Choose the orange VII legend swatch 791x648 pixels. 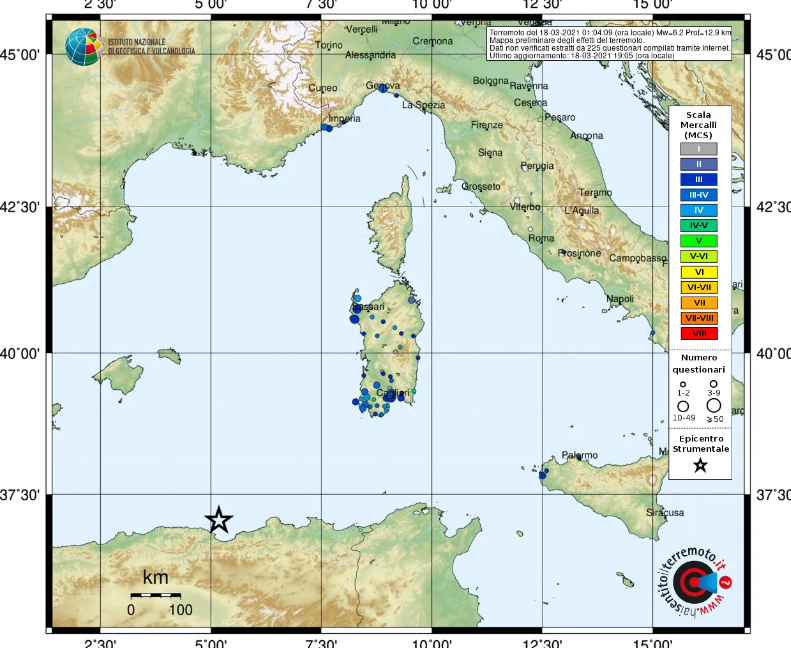click(x=699, y=302)
